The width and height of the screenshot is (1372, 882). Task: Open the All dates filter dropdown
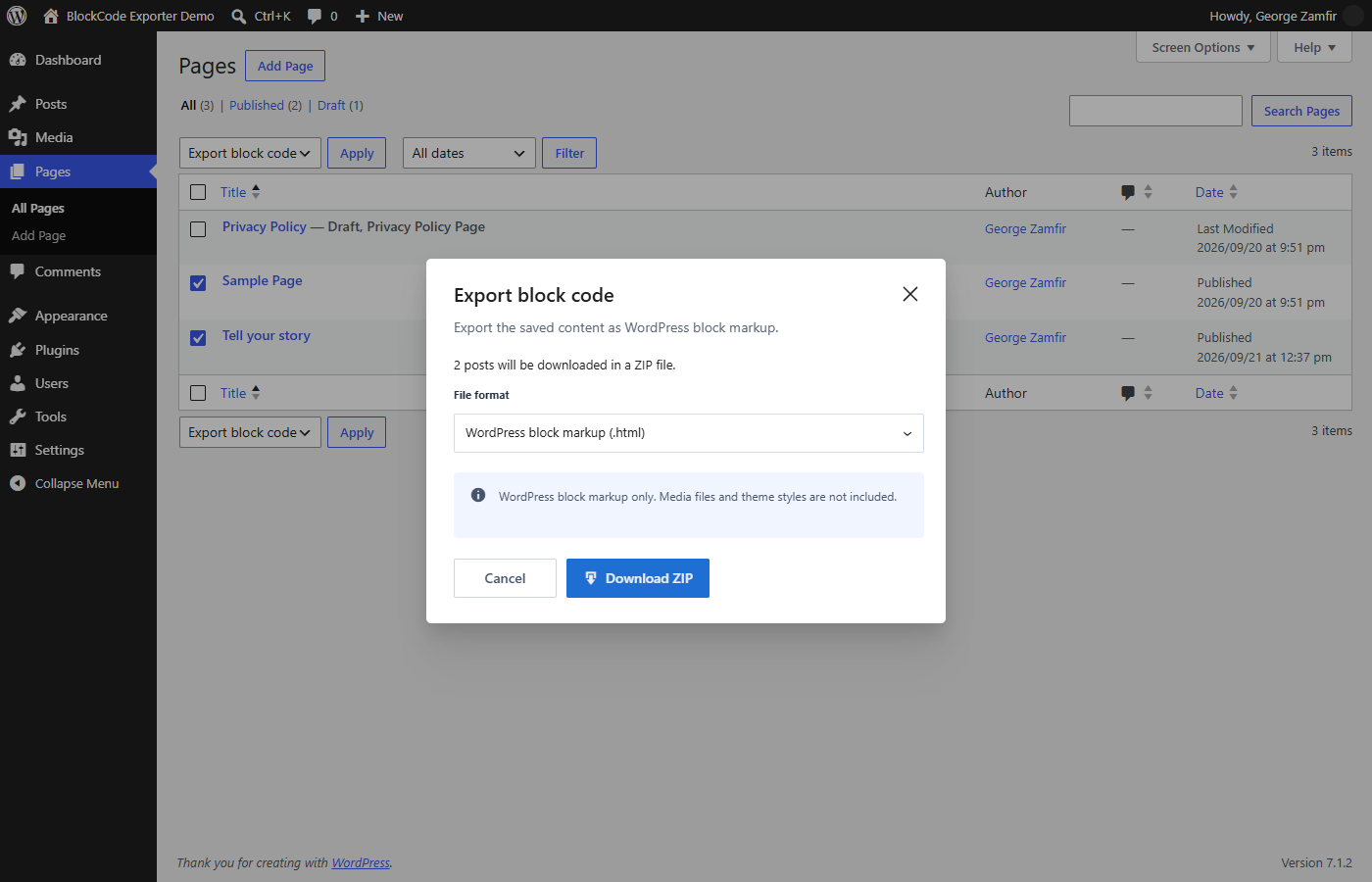[x=469, y=153]
